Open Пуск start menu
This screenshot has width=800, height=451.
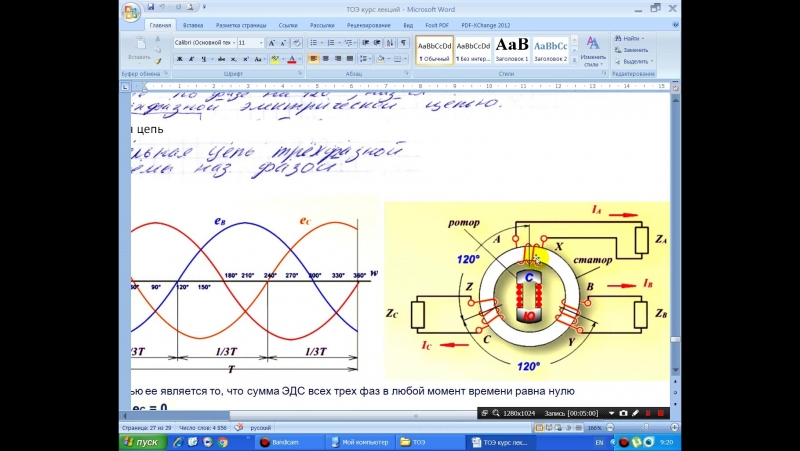141,442
